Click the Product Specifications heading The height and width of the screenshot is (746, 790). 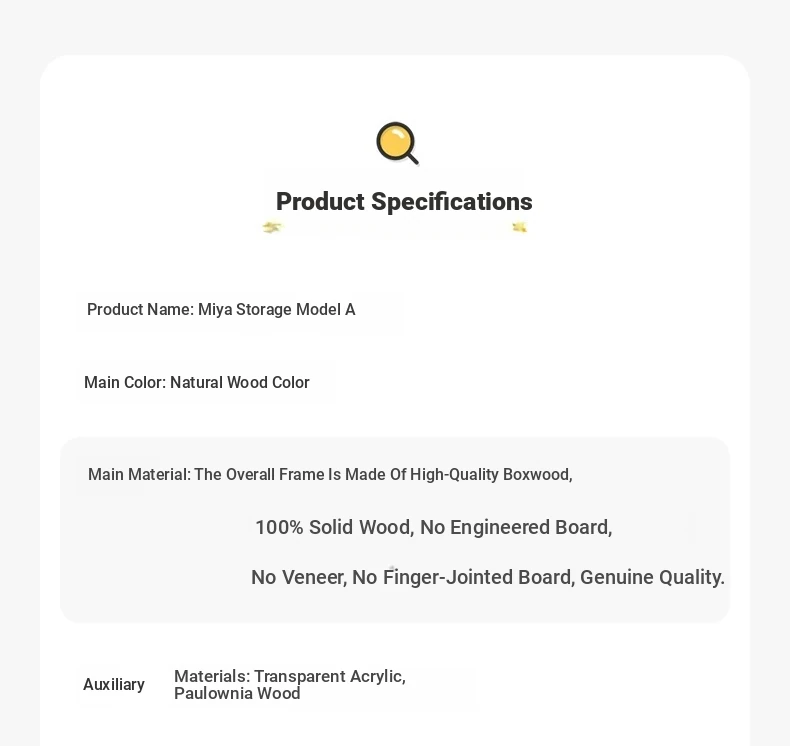pos(404,201)
